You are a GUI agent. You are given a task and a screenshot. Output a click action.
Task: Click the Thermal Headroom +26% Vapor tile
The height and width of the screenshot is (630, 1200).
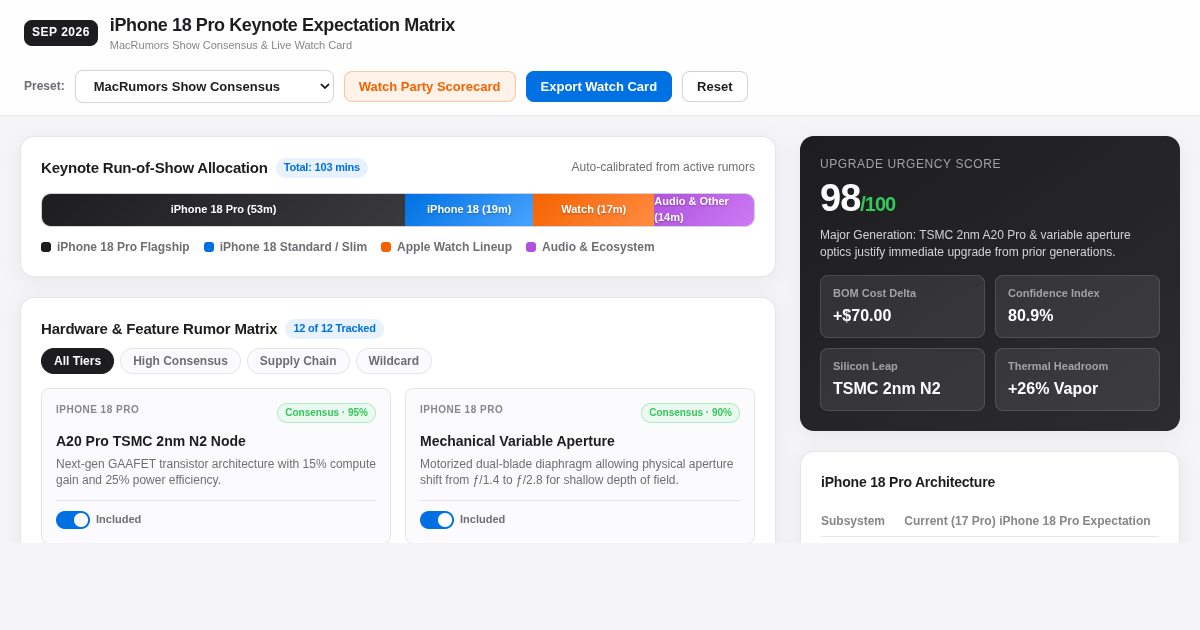coord(1077,379)
